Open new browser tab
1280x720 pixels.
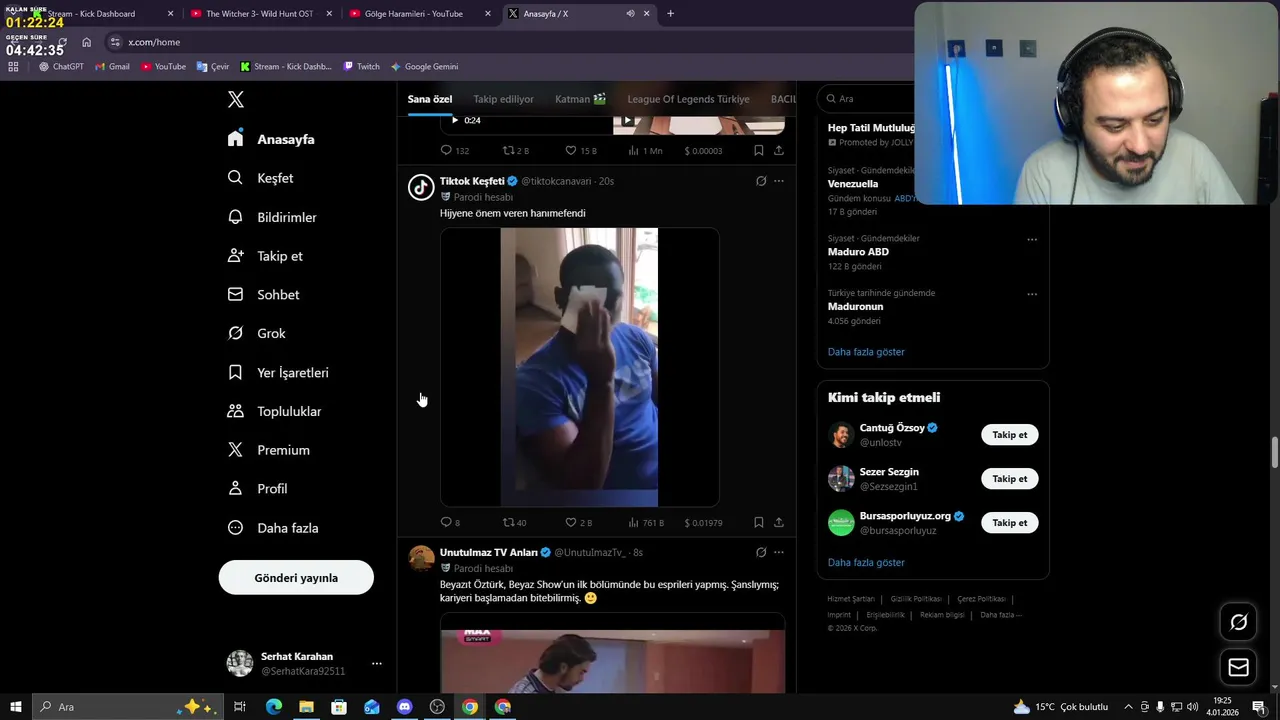(x=670, y=14)
